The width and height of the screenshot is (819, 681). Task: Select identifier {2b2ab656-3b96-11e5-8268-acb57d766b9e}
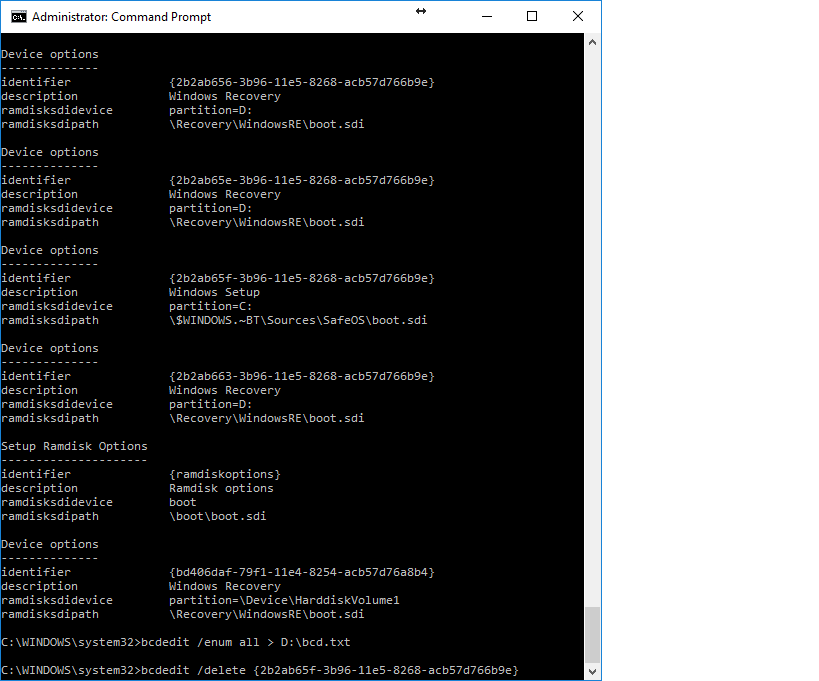tap(301, 83)
